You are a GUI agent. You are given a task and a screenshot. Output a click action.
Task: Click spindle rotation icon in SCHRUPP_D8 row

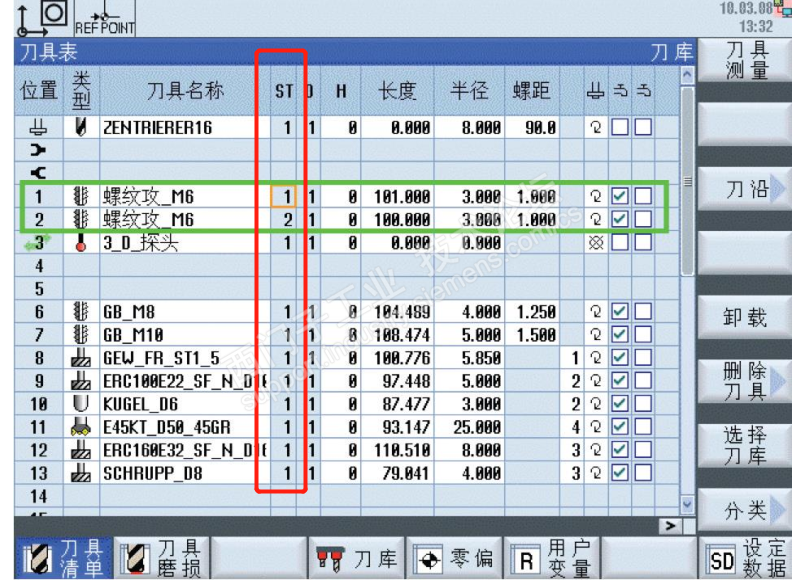pos(596,473)
